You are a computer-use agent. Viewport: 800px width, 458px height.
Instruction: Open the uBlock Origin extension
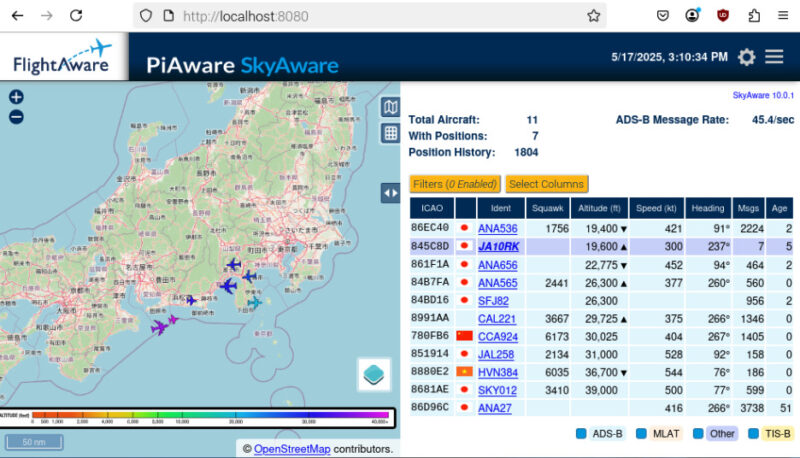pos(723,16)
